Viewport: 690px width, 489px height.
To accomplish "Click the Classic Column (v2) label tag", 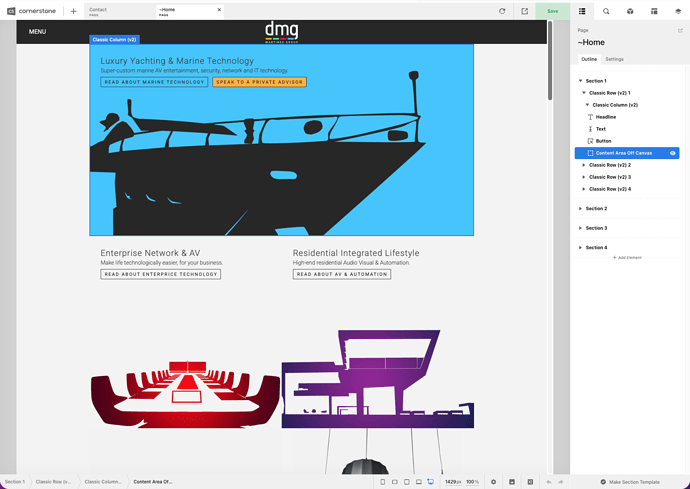I will [x=114, y=40].
